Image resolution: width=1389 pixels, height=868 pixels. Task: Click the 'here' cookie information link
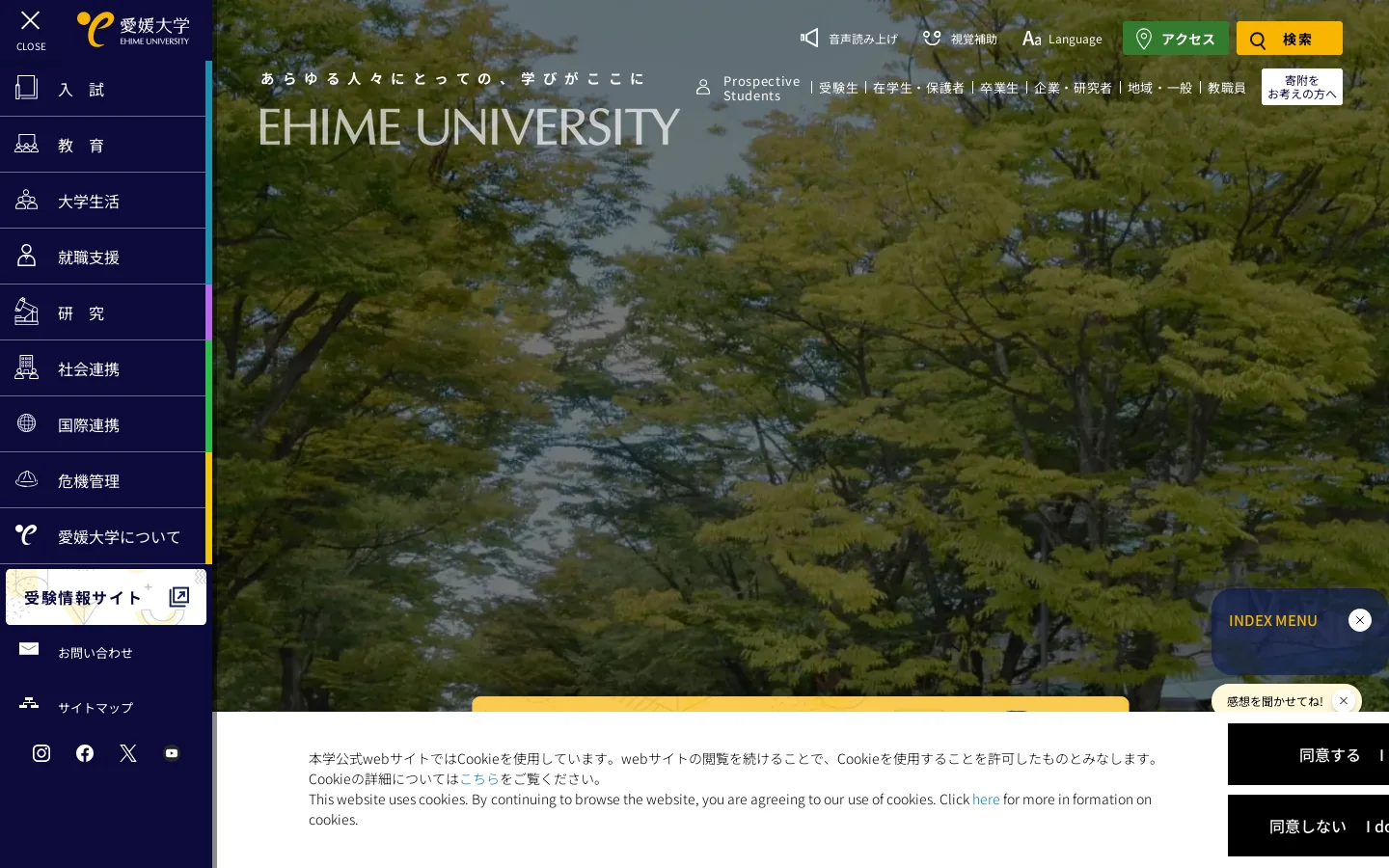coord(986,799)
